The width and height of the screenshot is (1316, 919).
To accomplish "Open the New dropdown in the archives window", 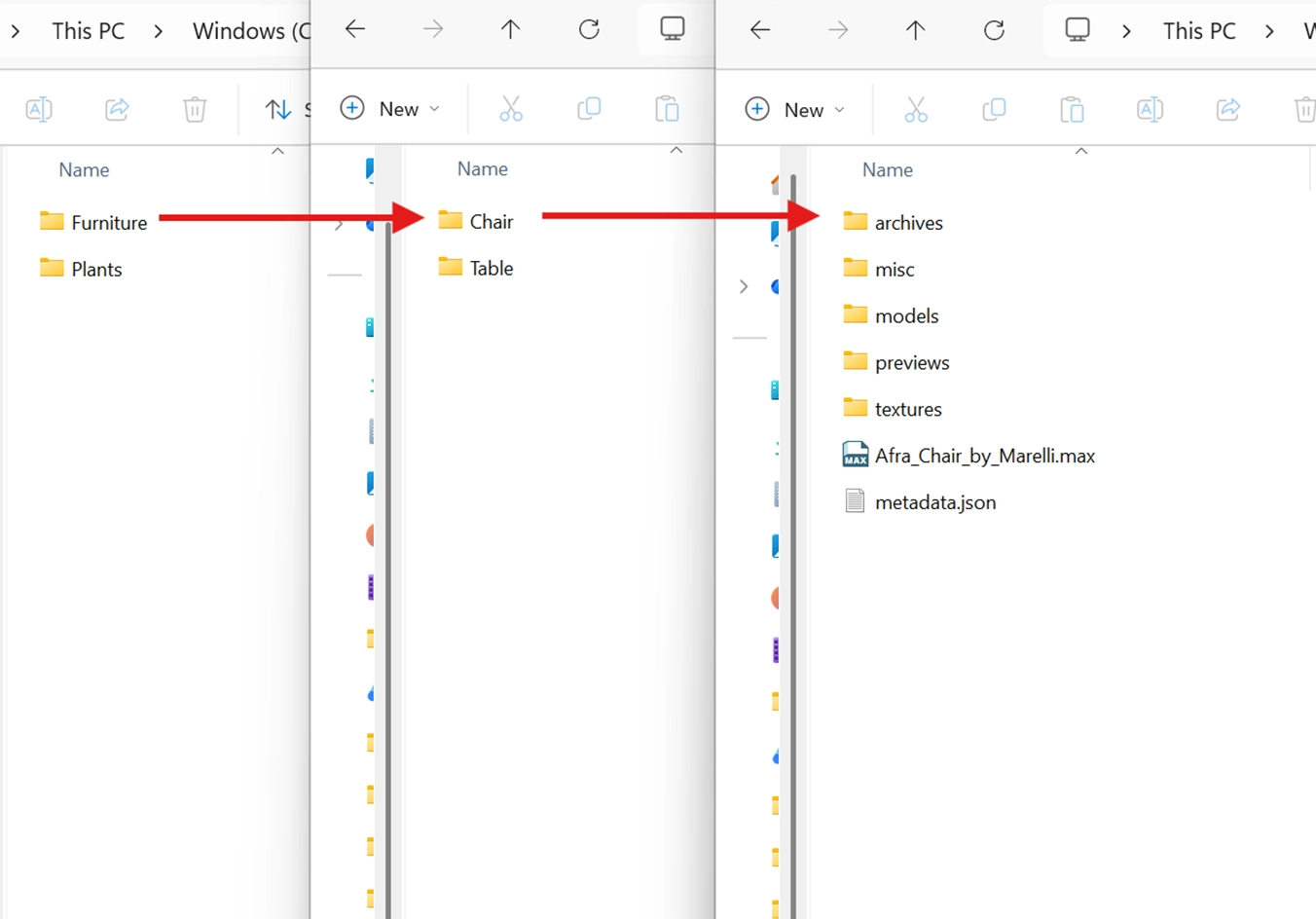I will point(795,110).
